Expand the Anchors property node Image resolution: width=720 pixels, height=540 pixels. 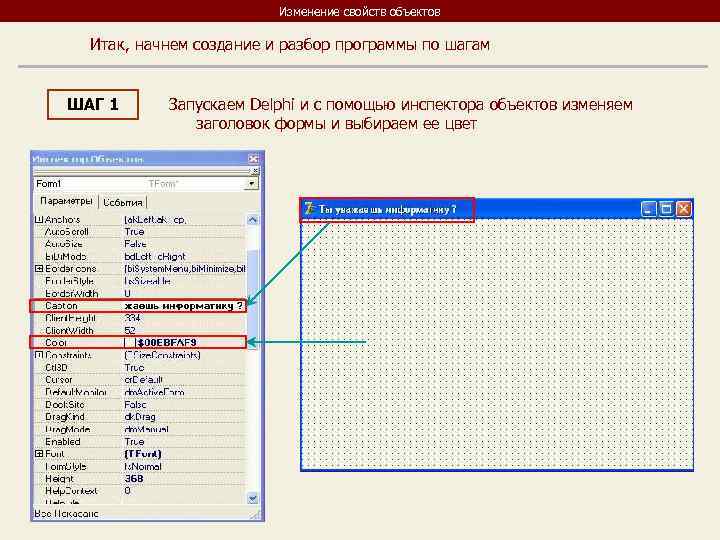(39, 219)
